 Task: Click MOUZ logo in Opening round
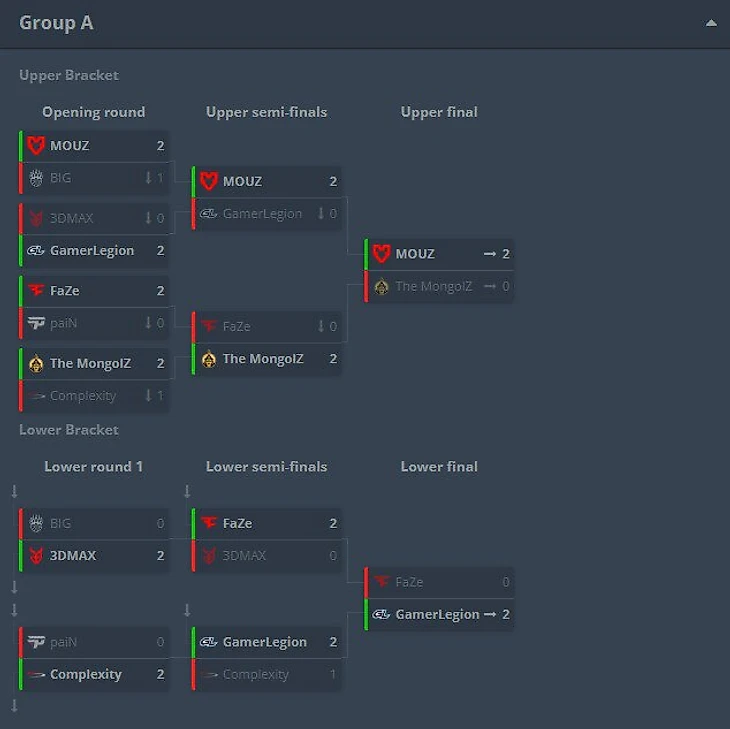point(36,145)
